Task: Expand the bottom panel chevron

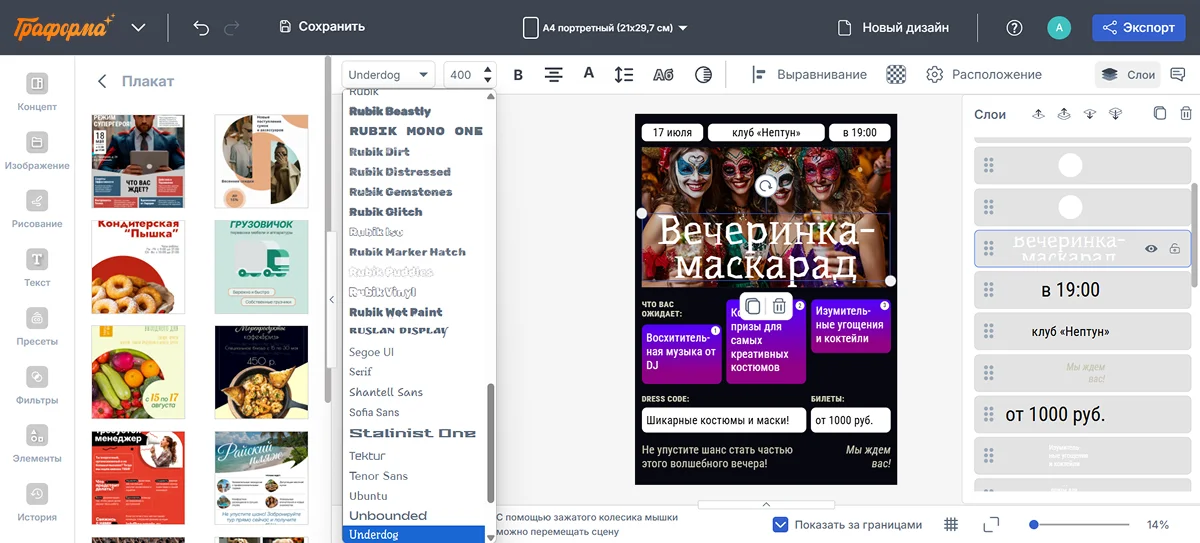Action: click(766, 505)
